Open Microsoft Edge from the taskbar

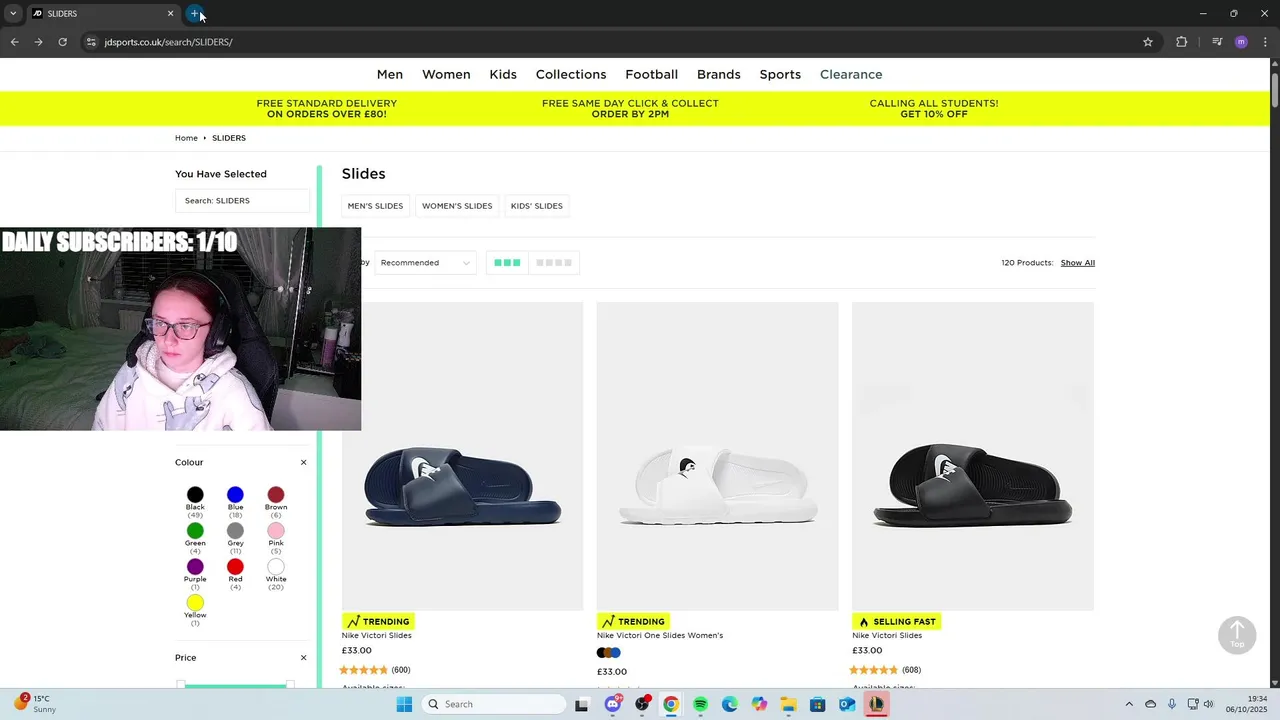pos(730,704)
